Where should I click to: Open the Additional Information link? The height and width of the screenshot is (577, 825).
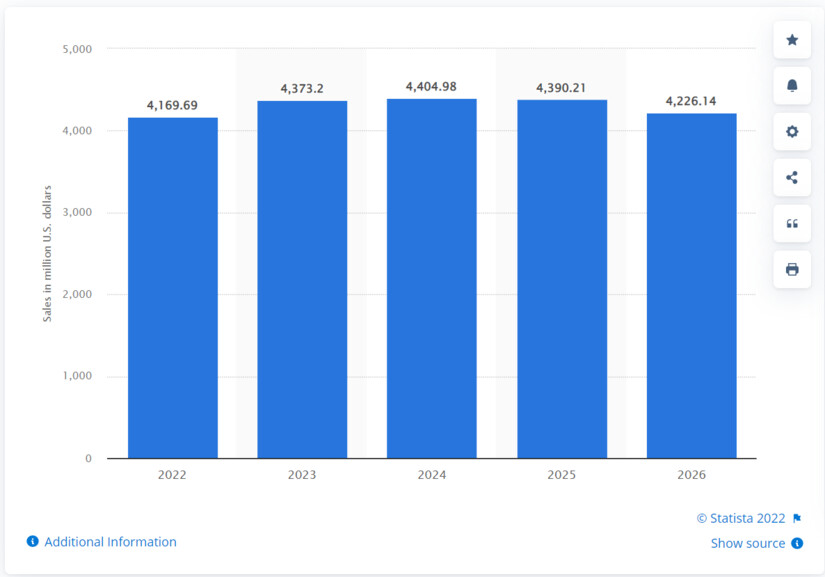coord(110,542)
